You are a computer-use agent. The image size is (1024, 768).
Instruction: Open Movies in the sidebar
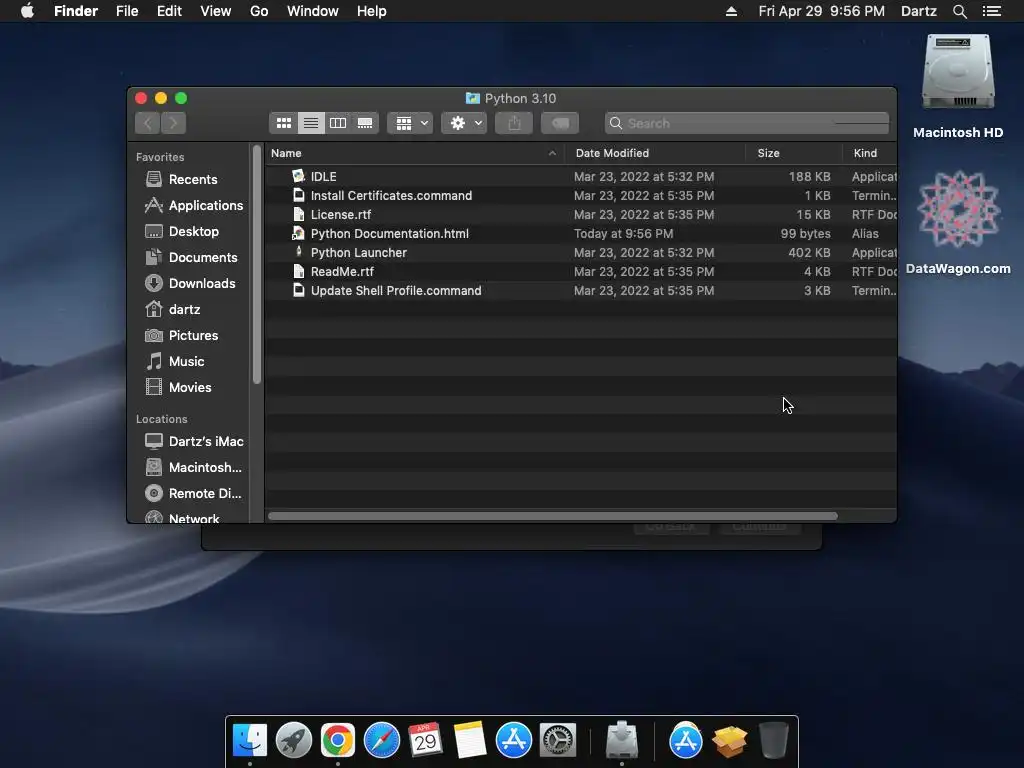pos(178,387)
